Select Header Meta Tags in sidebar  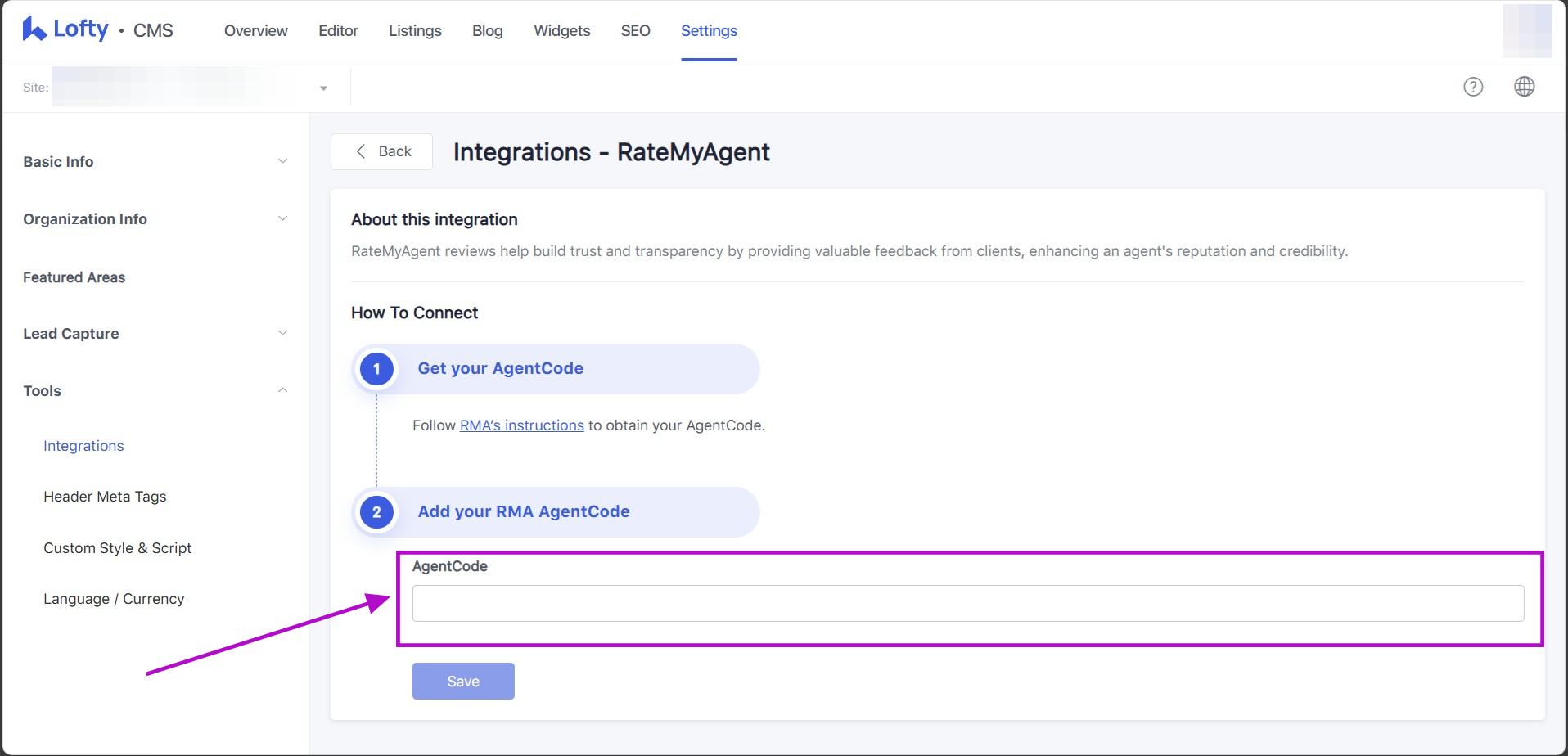coord(105,497)
